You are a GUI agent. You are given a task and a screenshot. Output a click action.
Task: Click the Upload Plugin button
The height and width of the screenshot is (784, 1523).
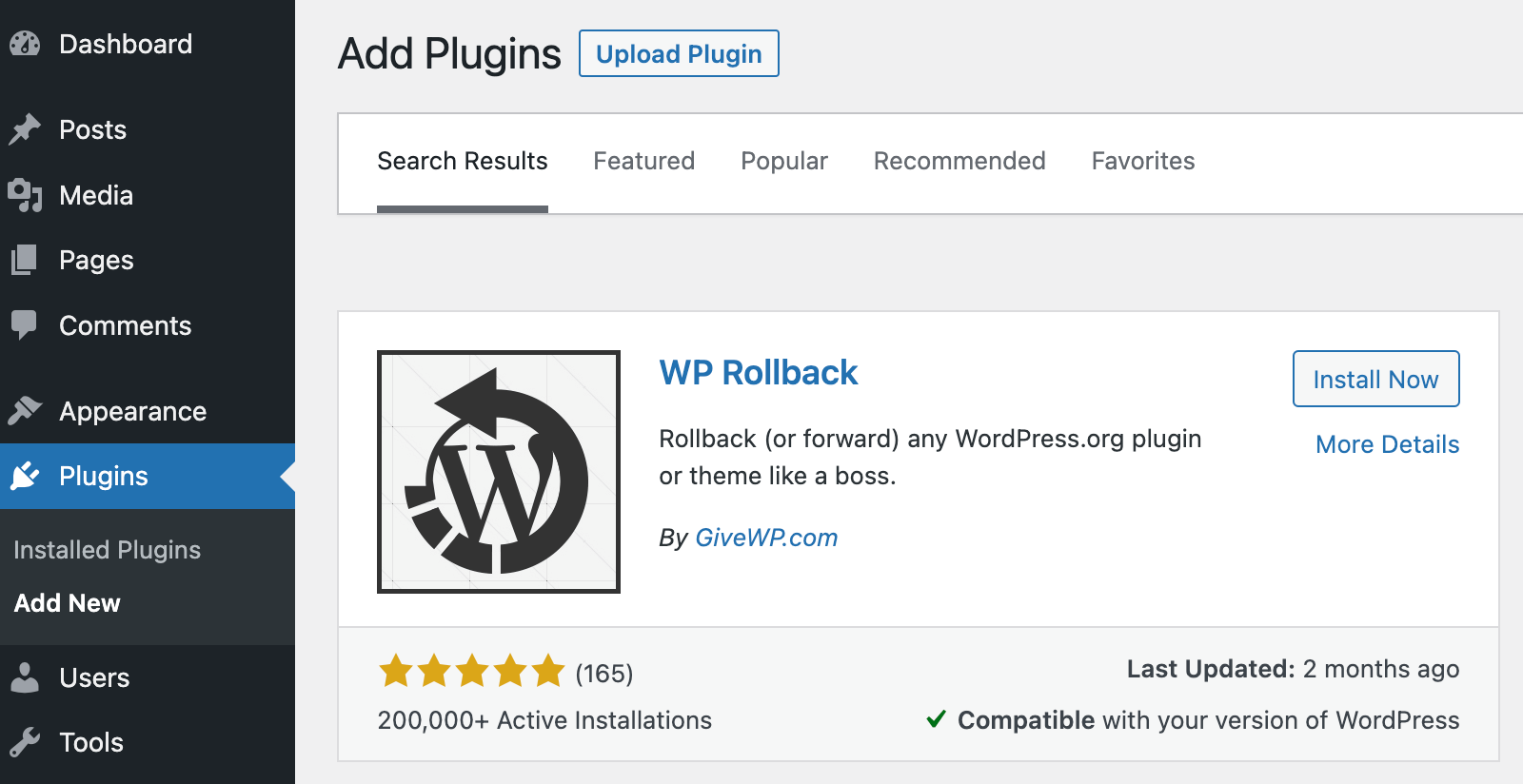[679, 53]
